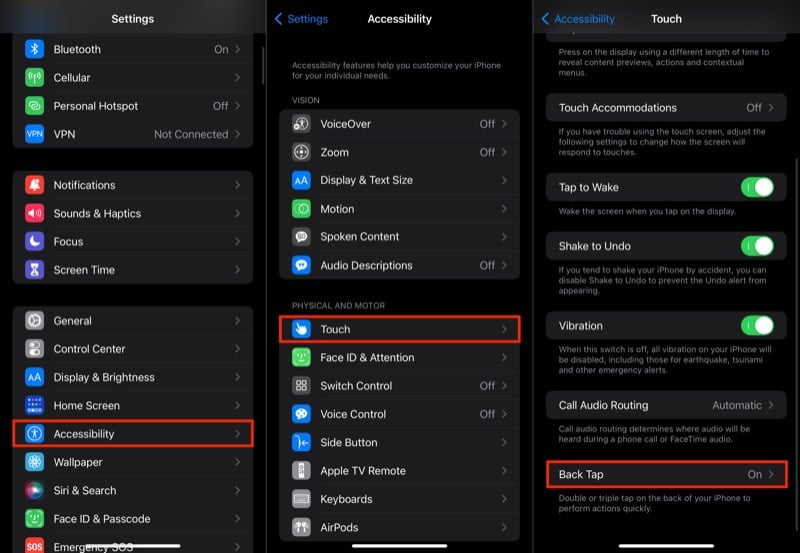Tap the Siri & Search icon
This screenshot has height=553, width=800.
click(x=35, y=490)
